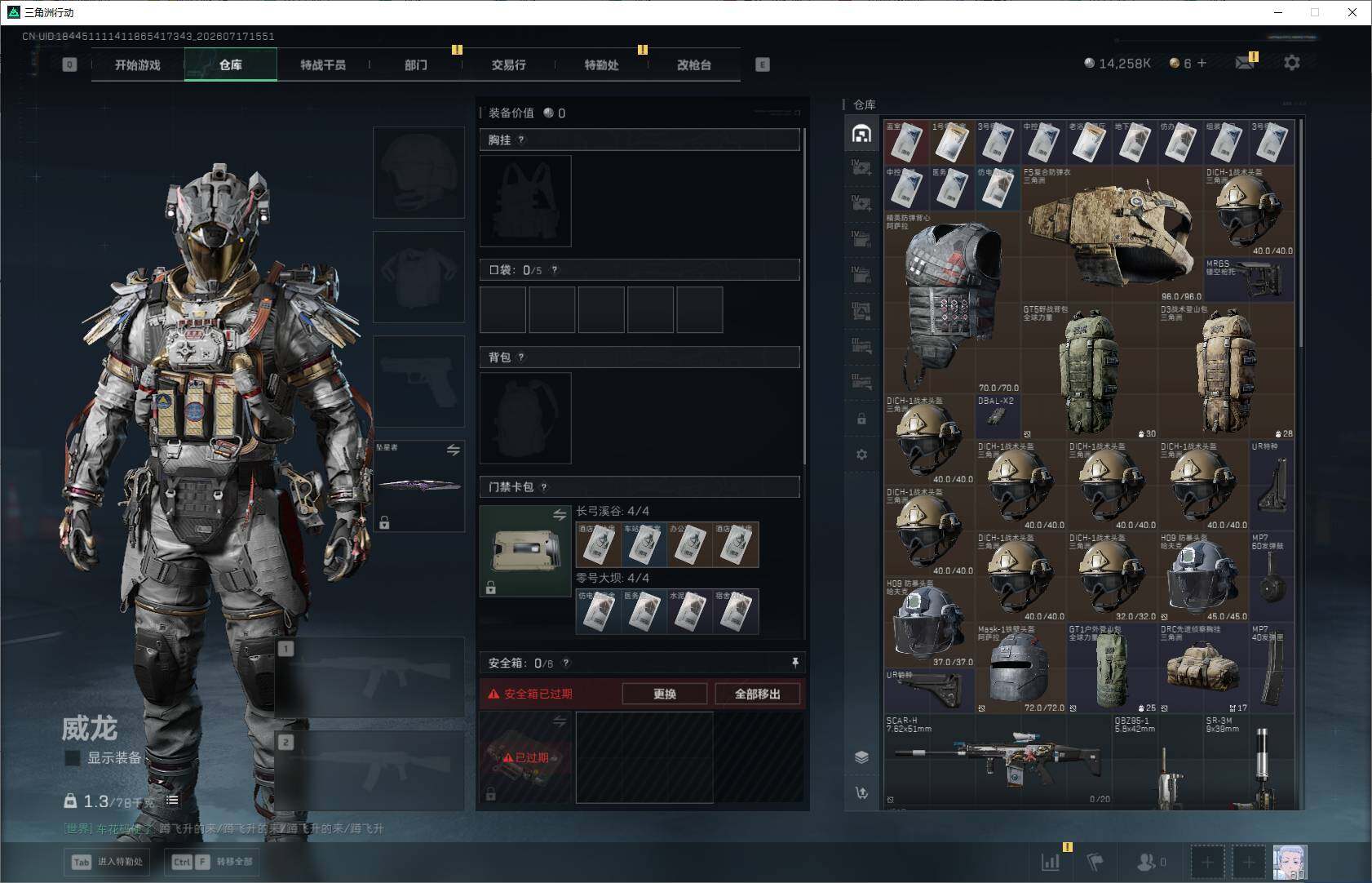The image size is (1372, 883).
Task: Select the DRC先进侦察胸挂 chest rig
Action: click(1204, 668)
